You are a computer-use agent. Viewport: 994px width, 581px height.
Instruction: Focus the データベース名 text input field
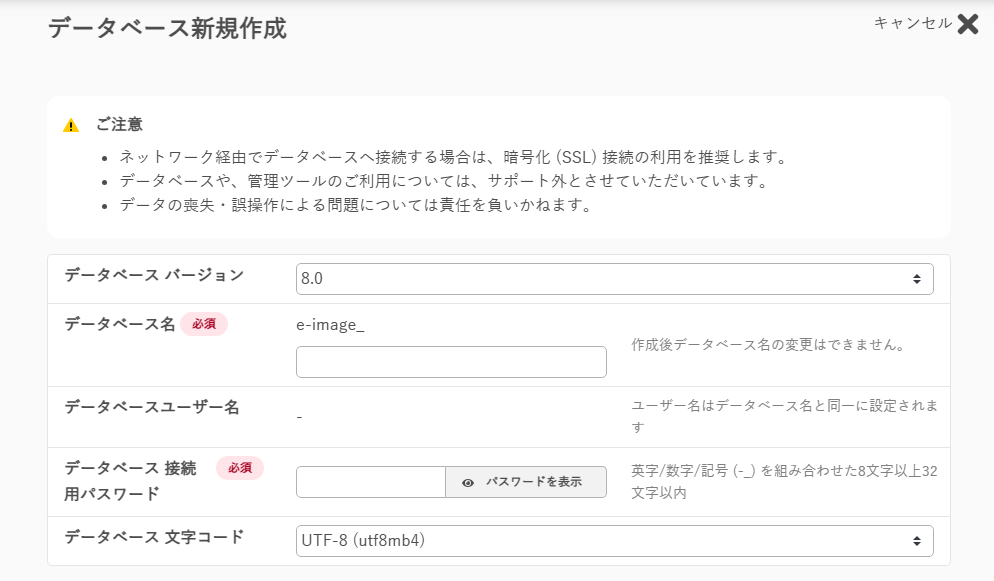click(451, 362)
